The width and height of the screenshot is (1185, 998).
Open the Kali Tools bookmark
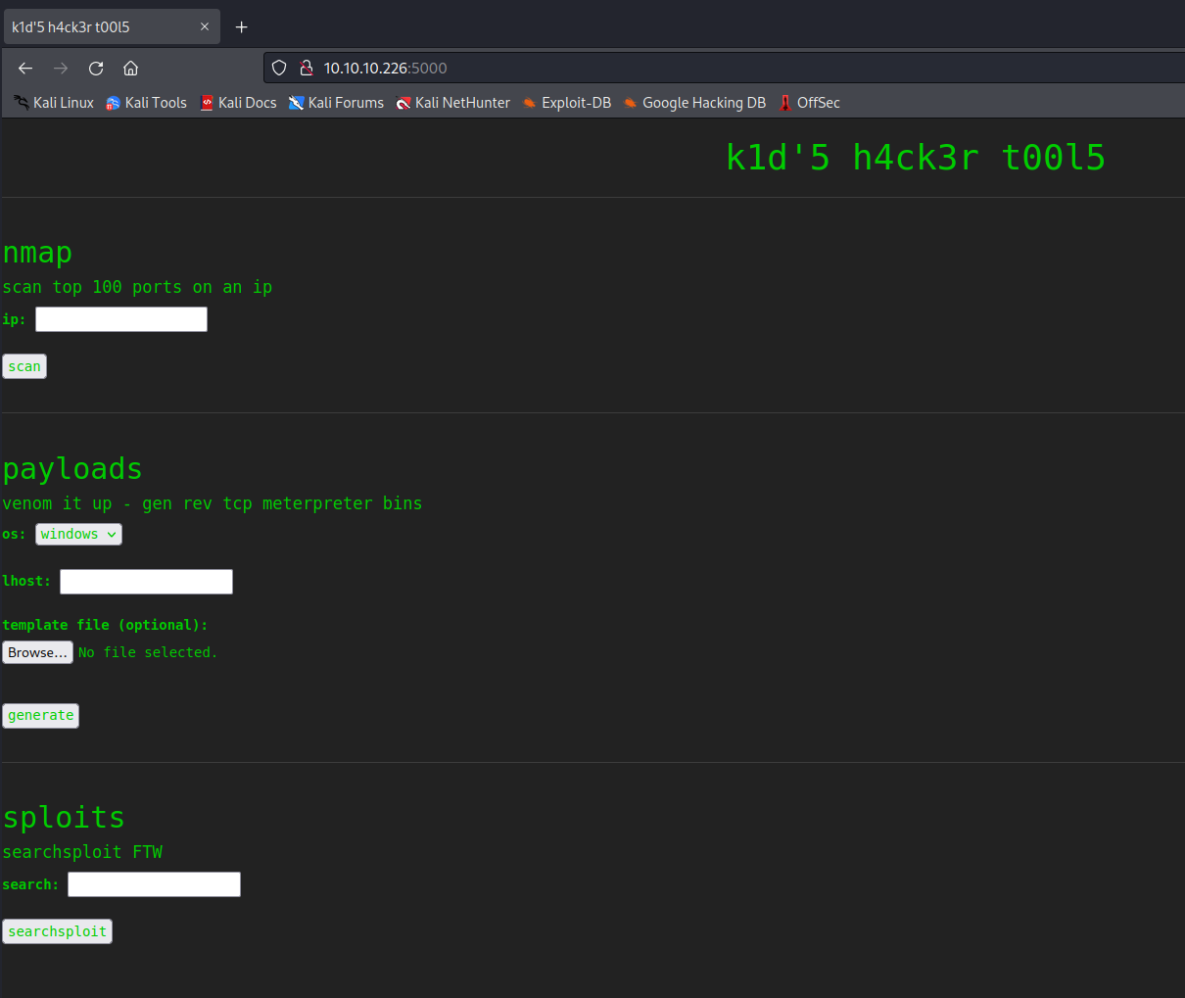point(146,102)
